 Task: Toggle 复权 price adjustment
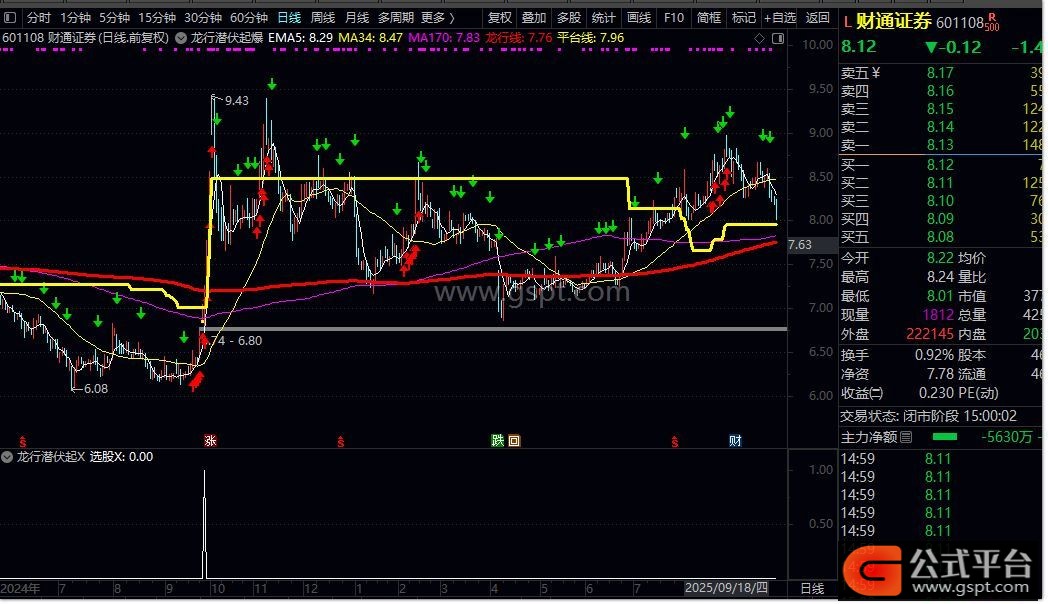click(500, 17)
